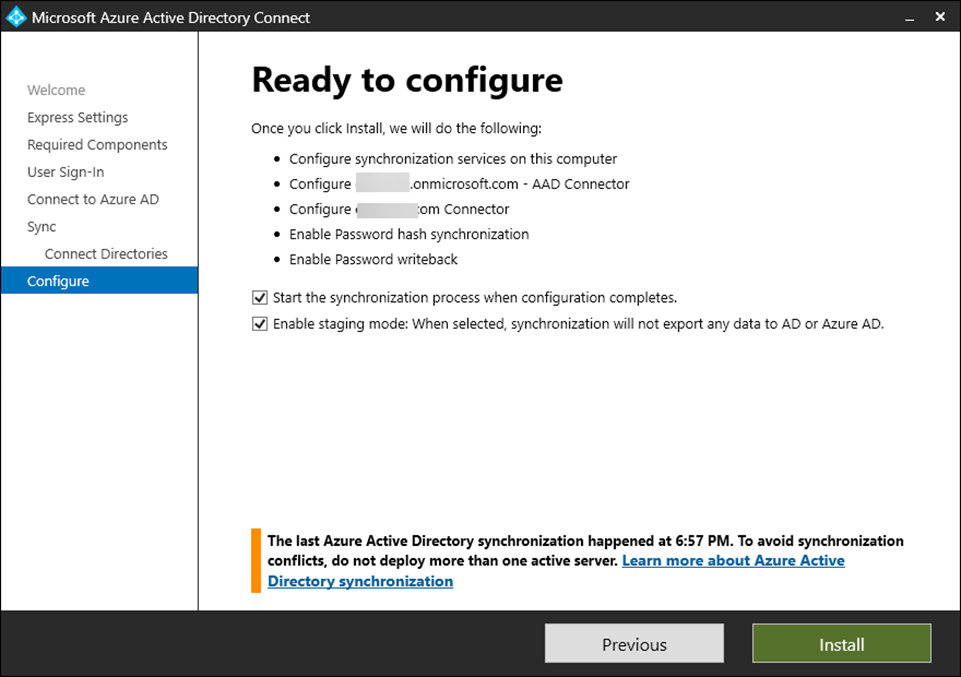Jump to the User Sign-In step
Image resolution: width=961 pixels, height=677 pixels.
click(x=65, y=172)
